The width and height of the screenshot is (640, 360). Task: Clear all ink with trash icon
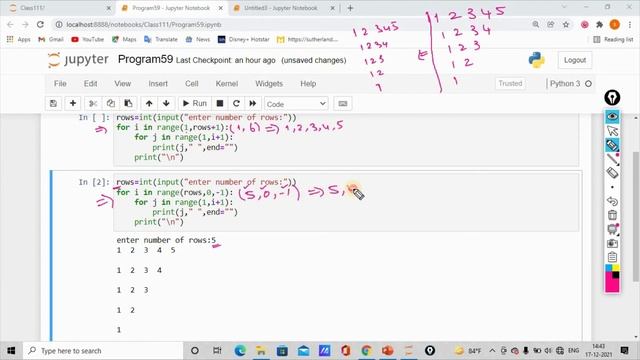click(x=612, y=215)
